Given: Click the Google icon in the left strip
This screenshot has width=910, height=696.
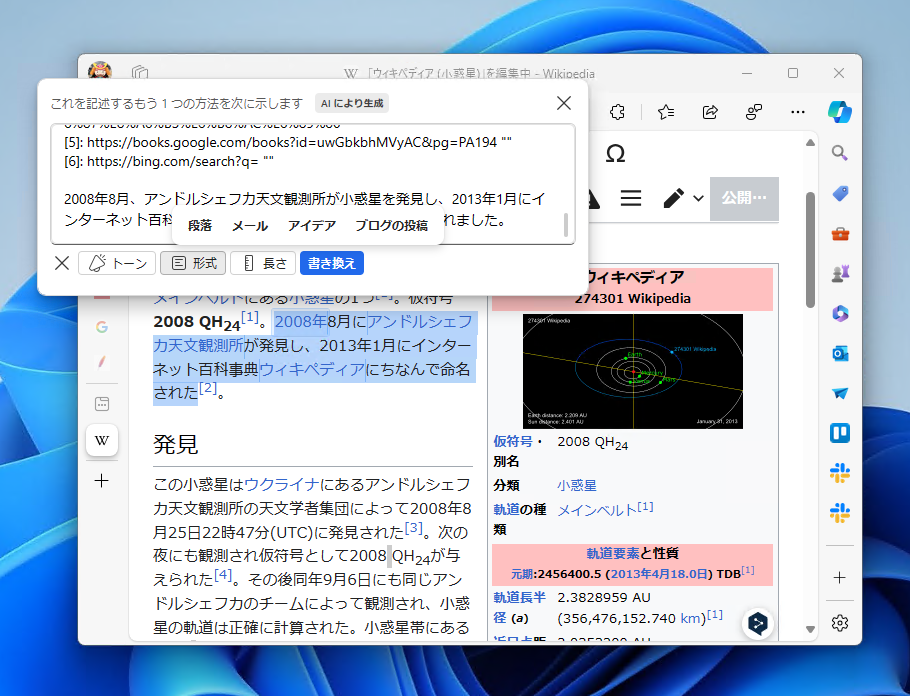Looking at the screenshot, I should tap(101, 327).
